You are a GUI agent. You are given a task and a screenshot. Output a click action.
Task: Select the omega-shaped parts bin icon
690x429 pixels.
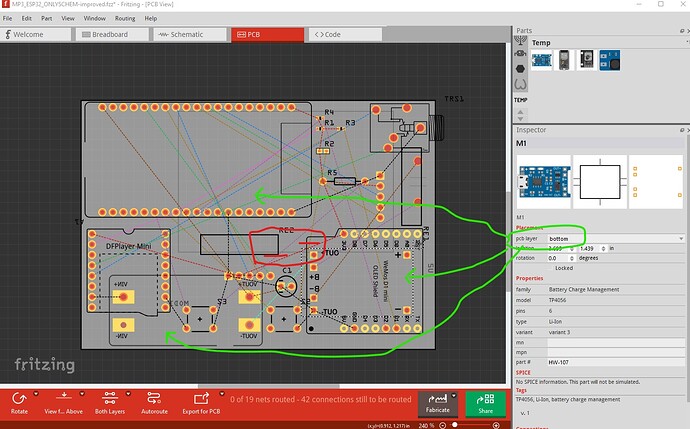(520, 84)
